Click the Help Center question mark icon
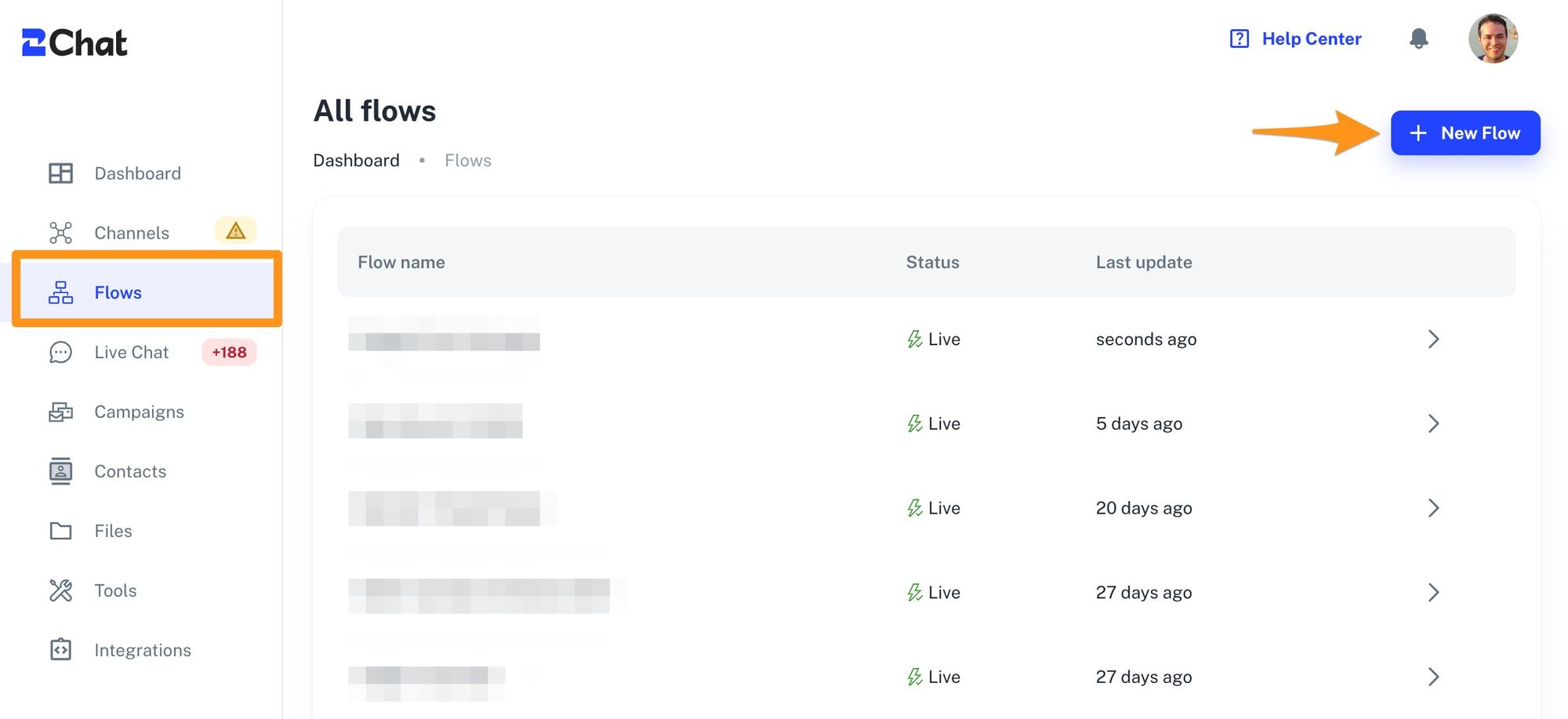 point(1239,38)
